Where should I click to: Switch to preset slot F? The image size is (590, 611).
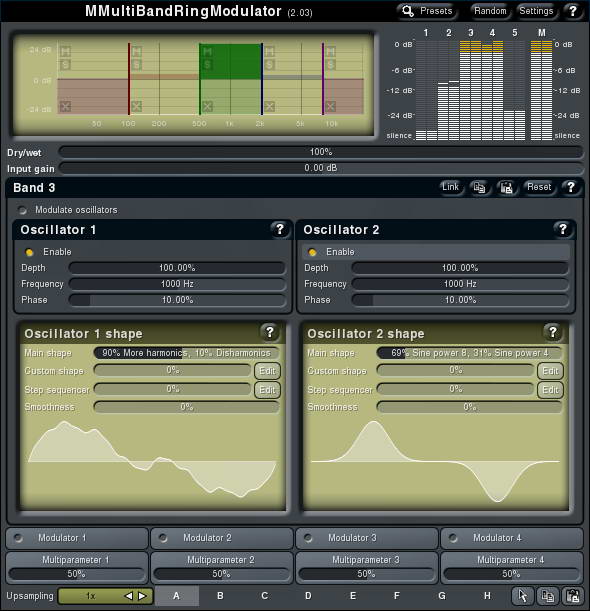[x=397, y=596]
